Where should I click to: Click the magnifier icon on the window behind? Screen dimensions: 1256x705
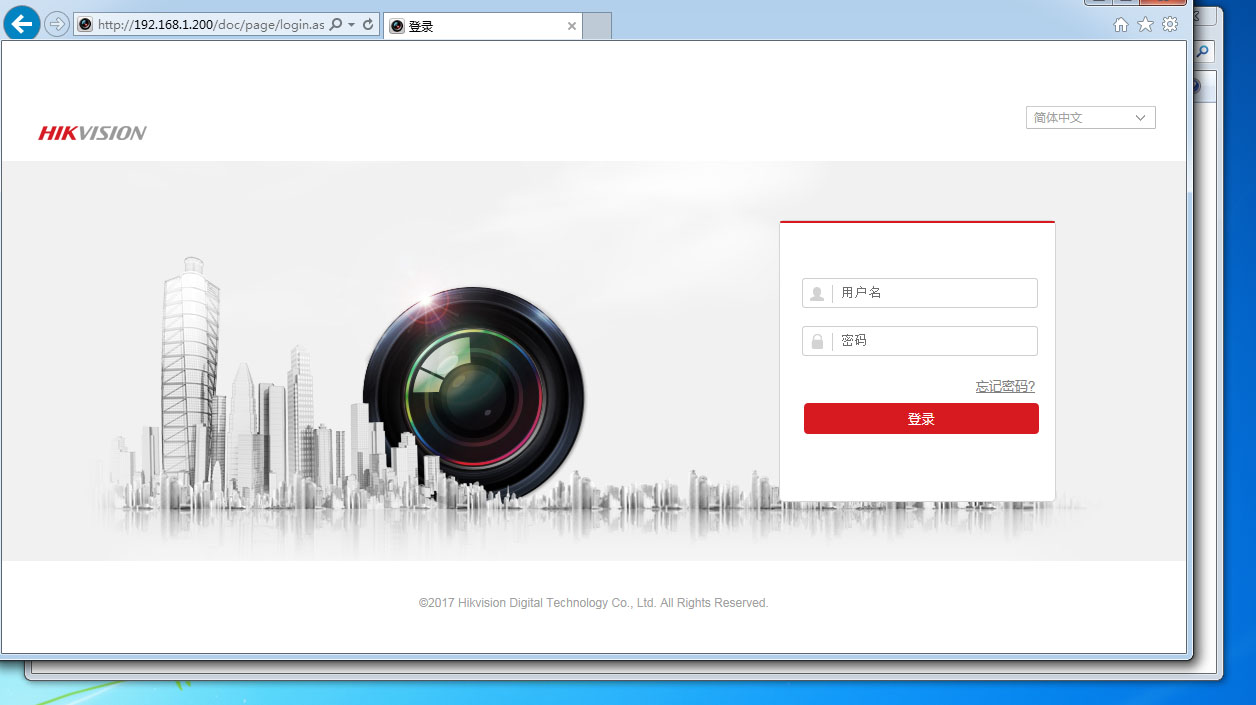[1203, 50]
